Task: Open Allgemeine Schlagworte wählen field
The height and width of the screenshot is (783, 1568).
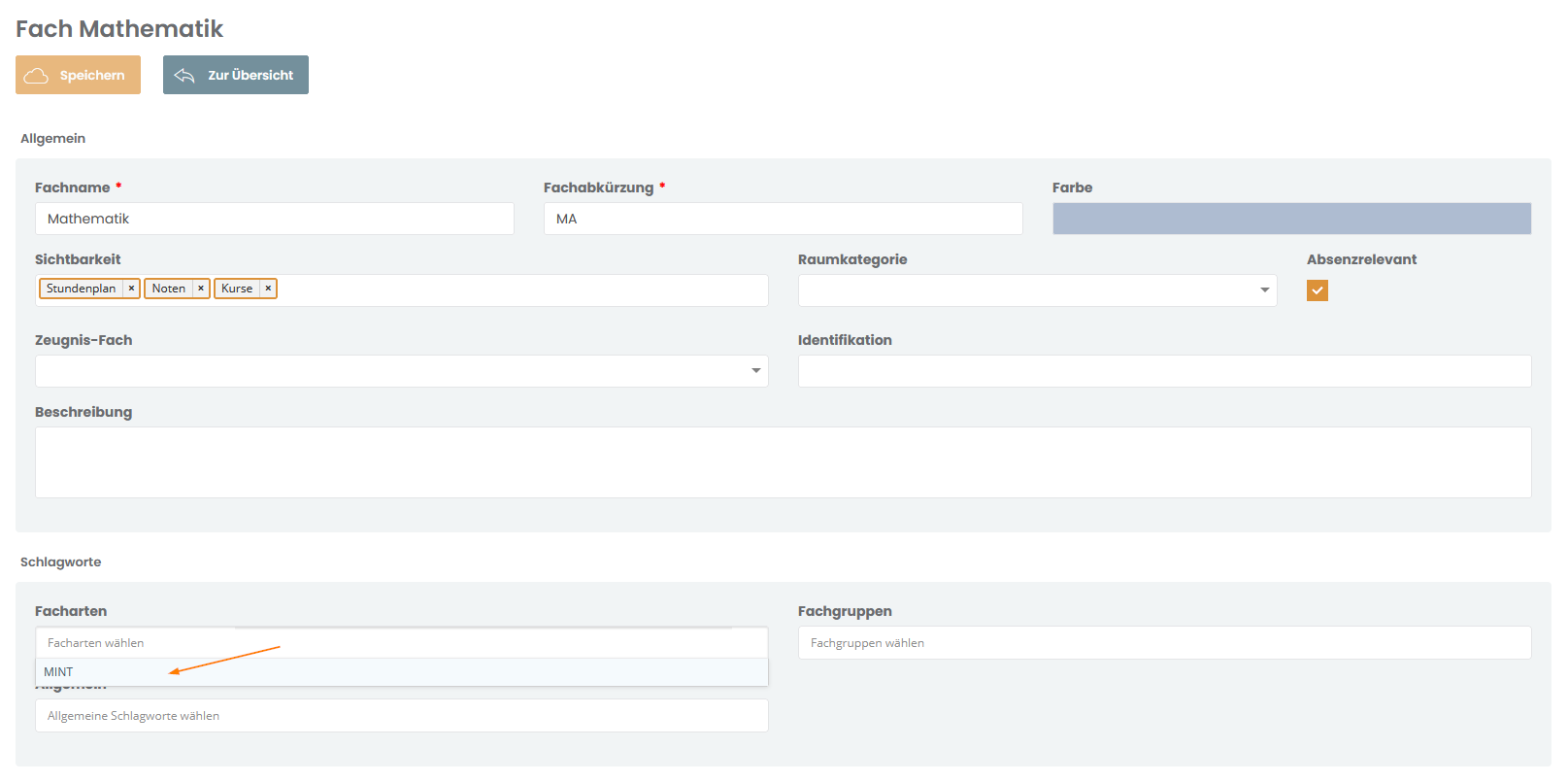Action: coord(401,716)
